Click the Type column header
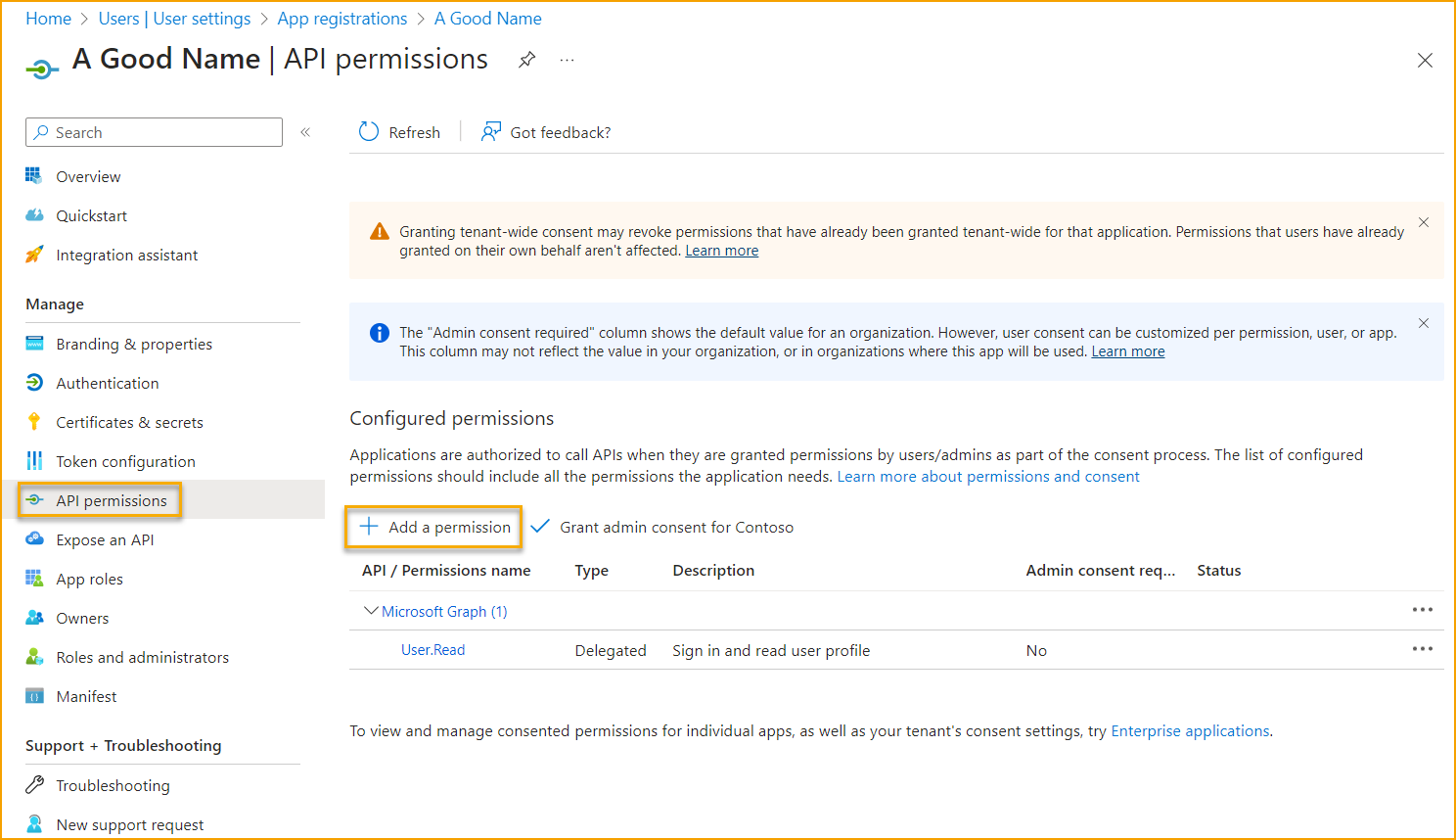Viewport: 1456px width, 840px height. 591,570
